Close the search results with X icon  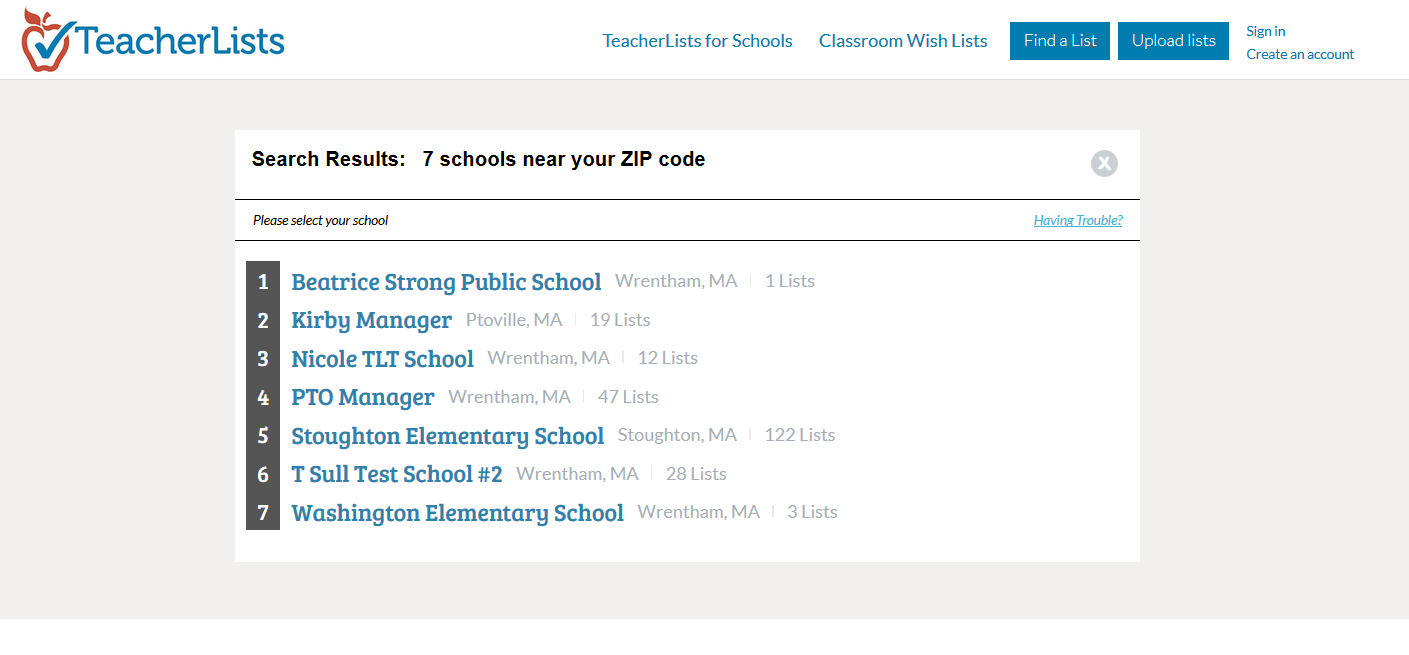(x=1104, y=163)
